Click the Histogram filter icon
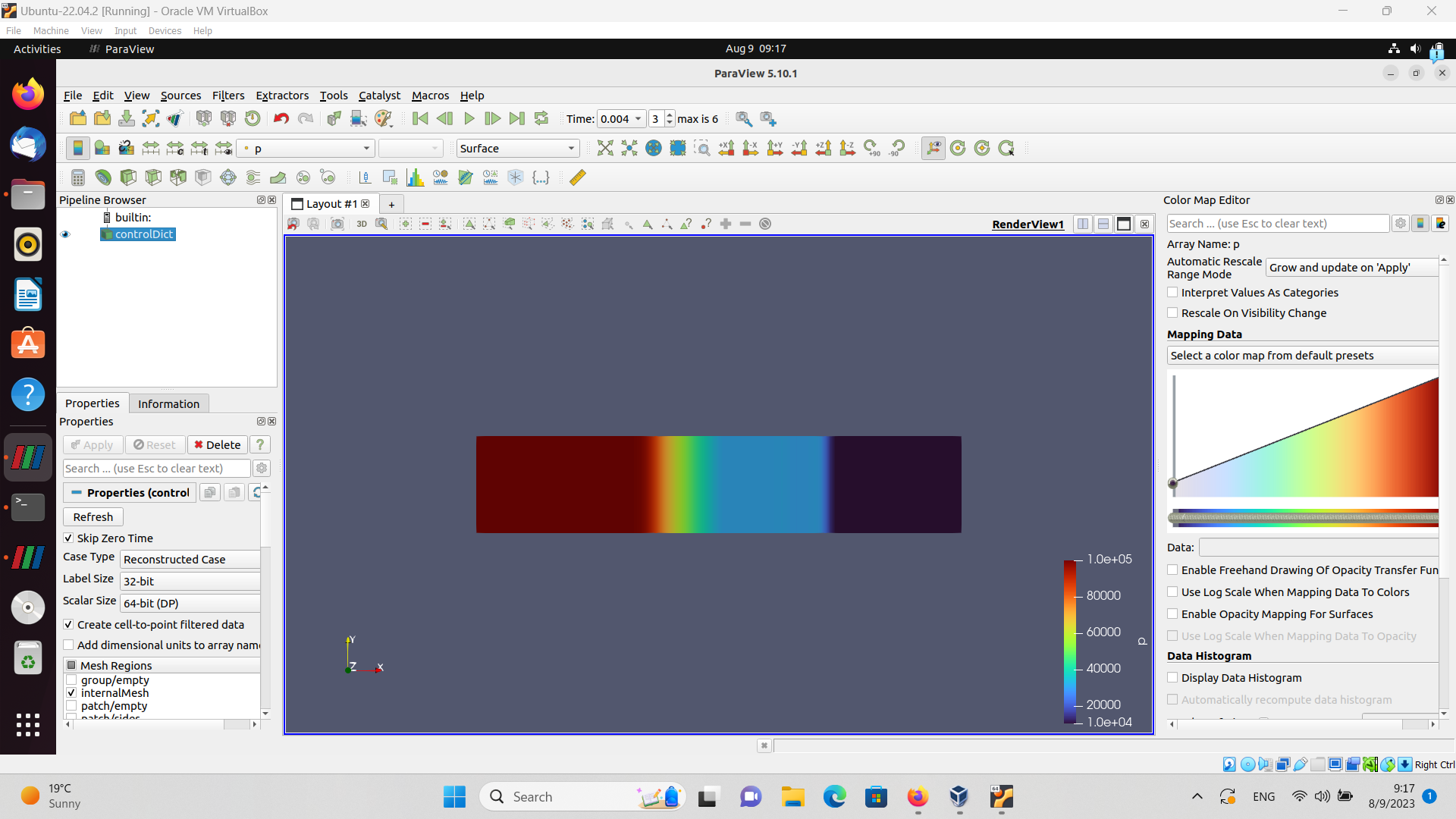This screenshot has height=819, width=1456. point(415,177)
